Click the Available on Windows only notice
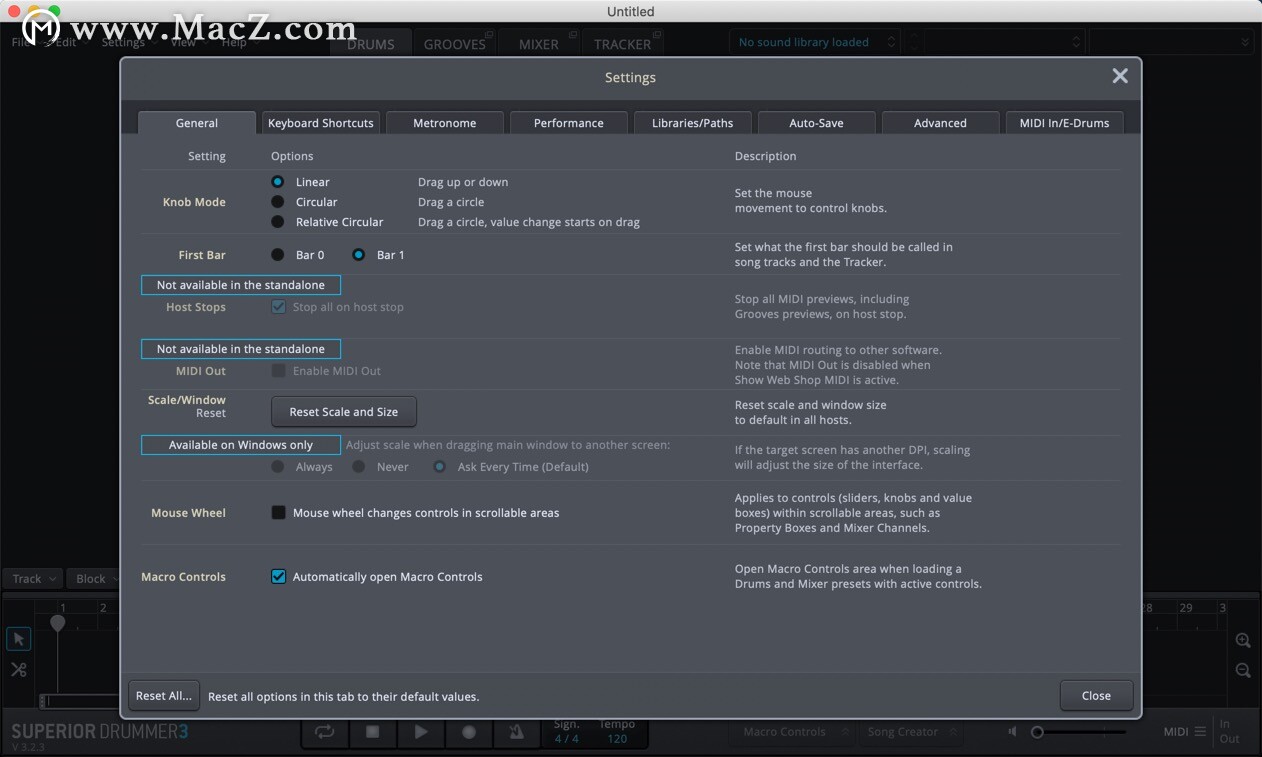The width and height of the screenshot is (1262, 757). point(241,445)
